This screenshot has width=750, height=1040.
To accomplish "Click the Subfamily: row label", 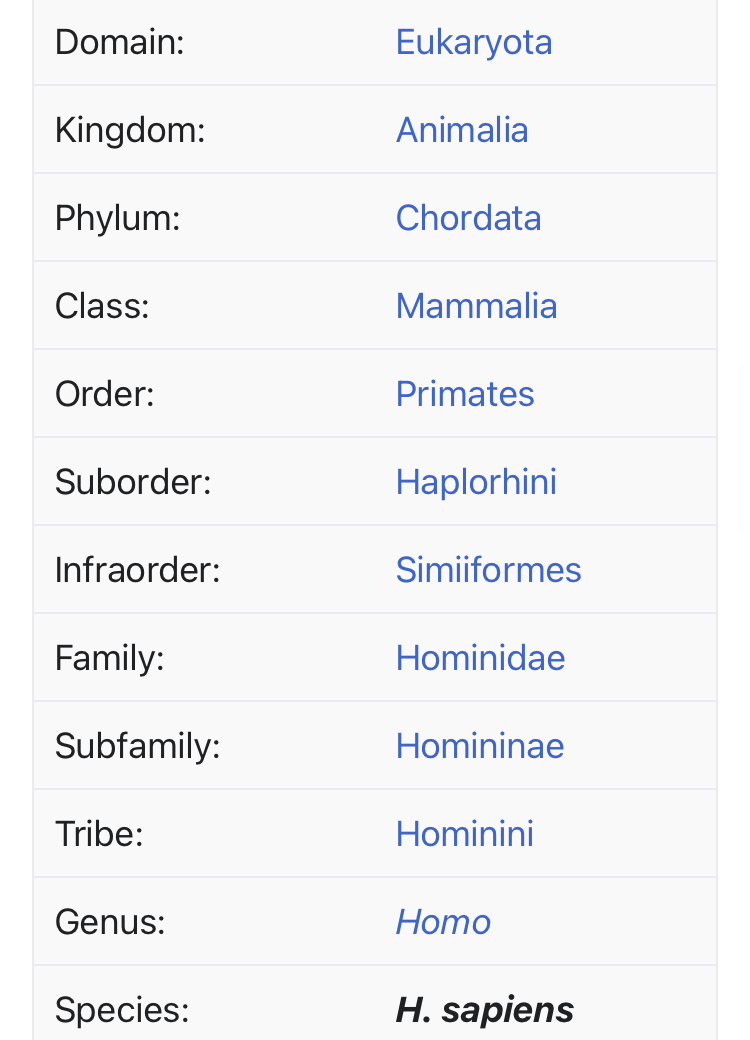I will [x=137, y=746].
